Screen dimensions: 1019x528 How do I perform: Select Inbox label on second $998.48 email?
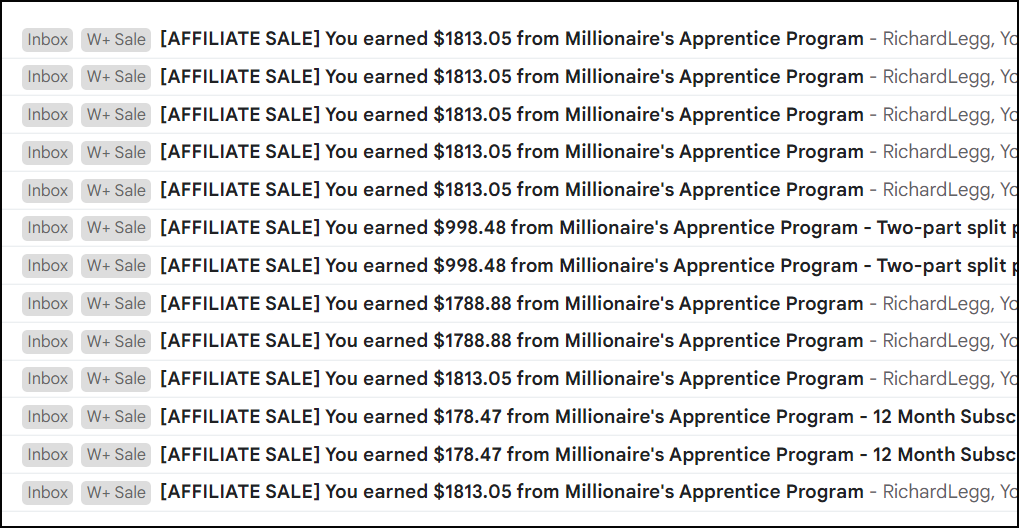(x=48, y=266)
